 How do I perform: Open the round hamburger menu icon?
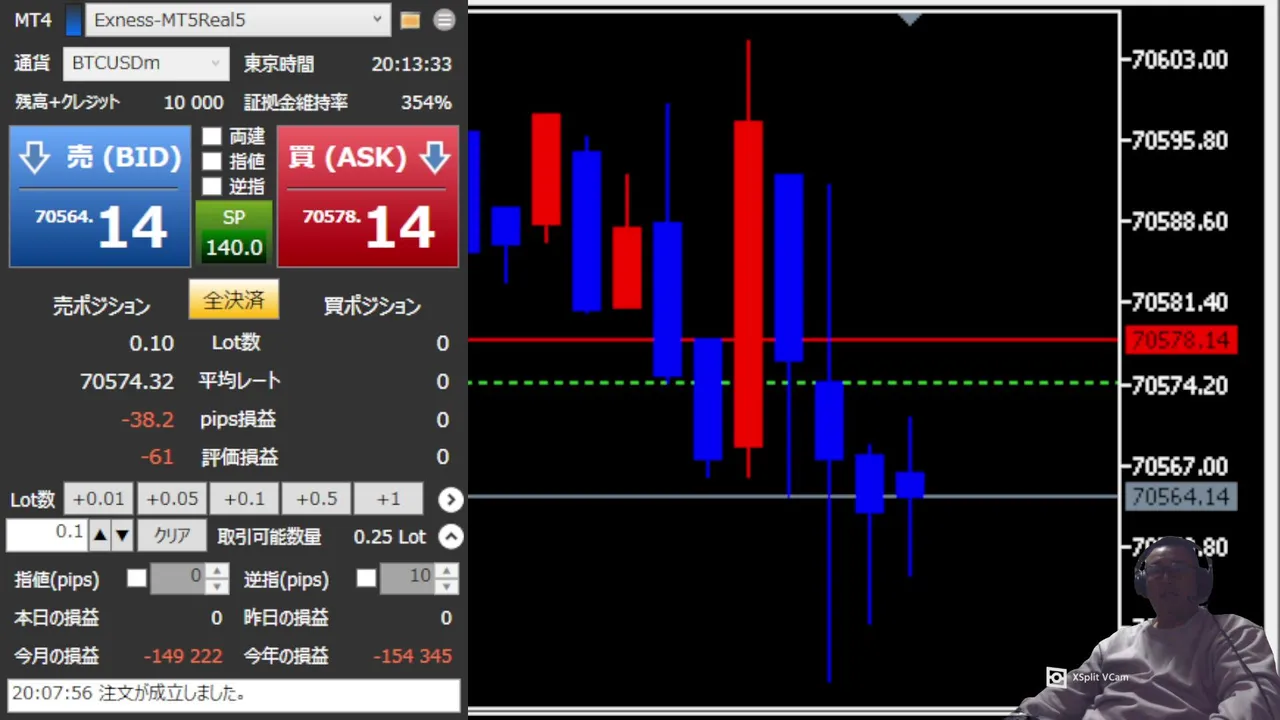[x=445, y=20]
